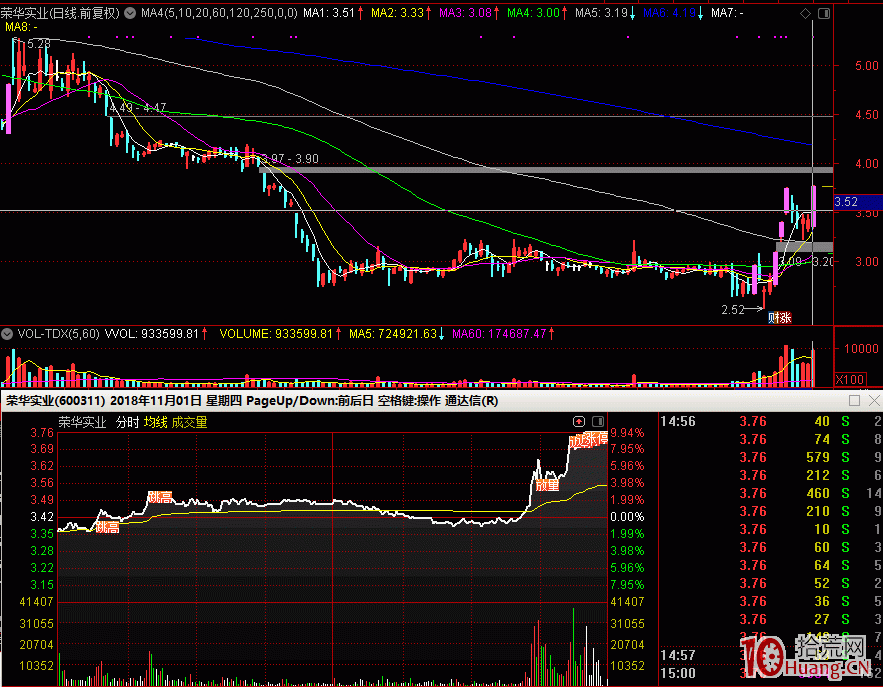This screenshot has width=883, height=687.
Task: Click the highlighted 3.52 price tag
Action: click(858, 202)
